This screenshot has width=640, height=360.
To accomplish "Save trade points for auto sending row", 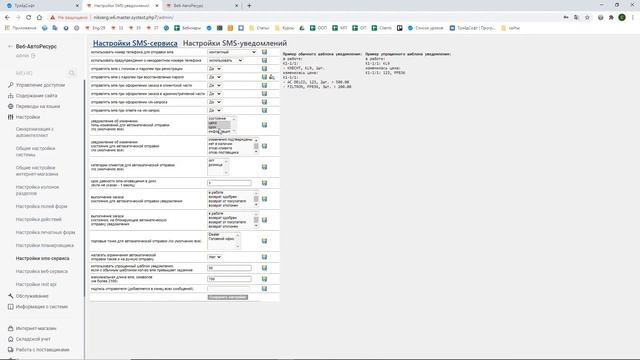I will point(264,241).
